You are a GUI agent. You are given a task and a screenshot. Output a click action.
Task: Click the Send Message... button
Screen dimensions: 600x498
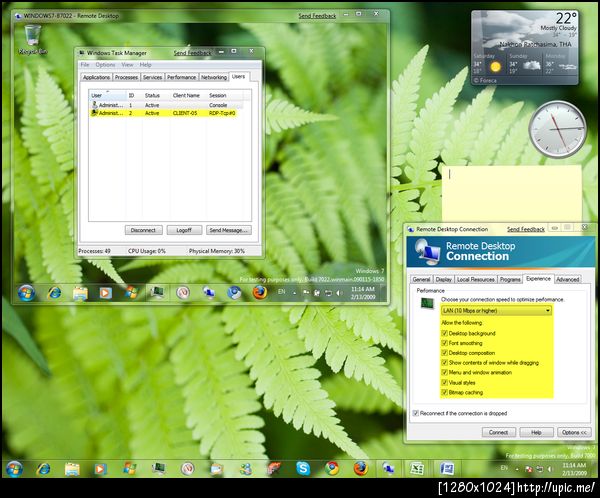tap(228, 230)
